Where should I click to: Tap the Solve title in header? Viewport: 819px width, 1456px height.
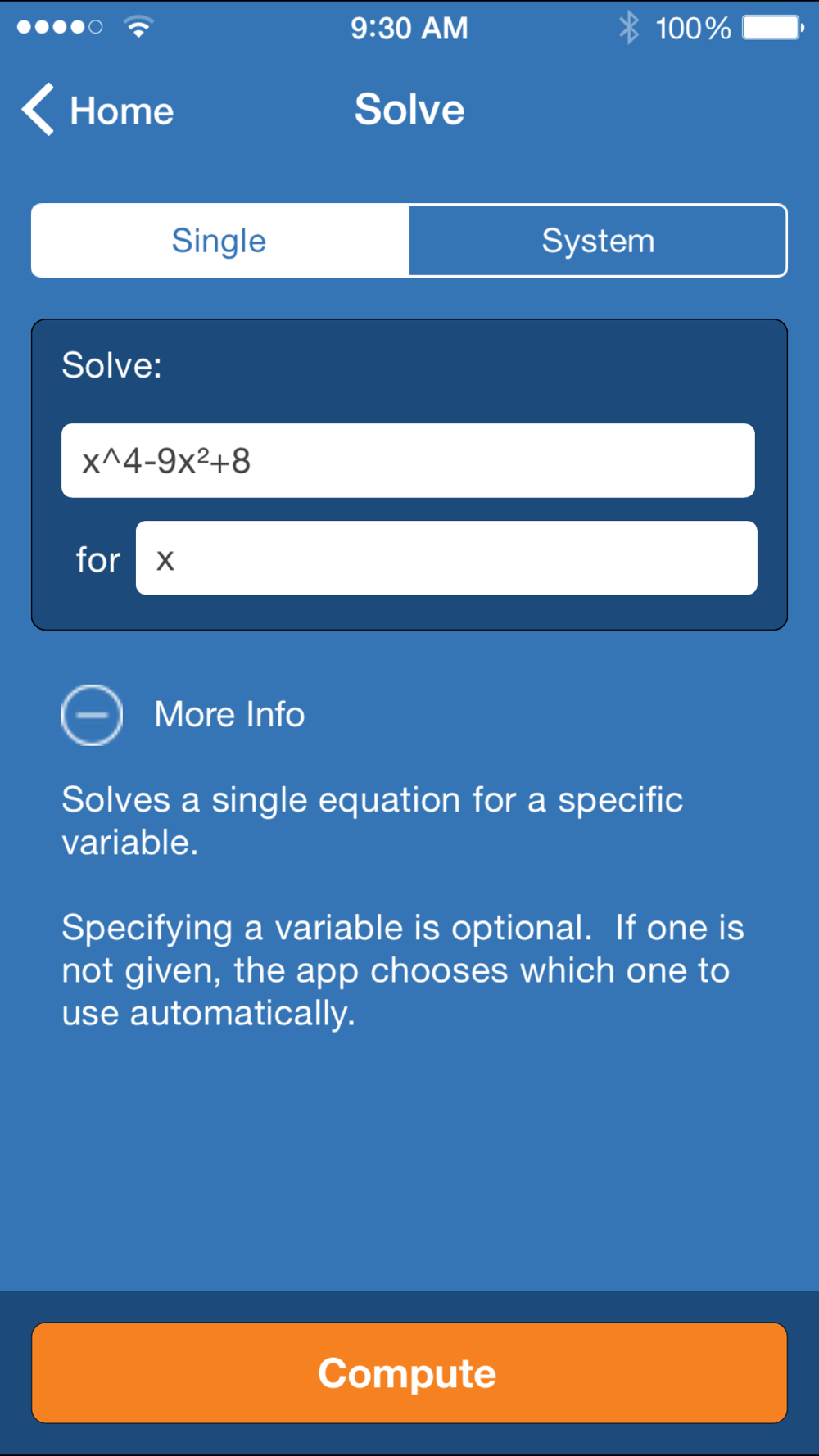pyautogui.click(x=409, y=110)
